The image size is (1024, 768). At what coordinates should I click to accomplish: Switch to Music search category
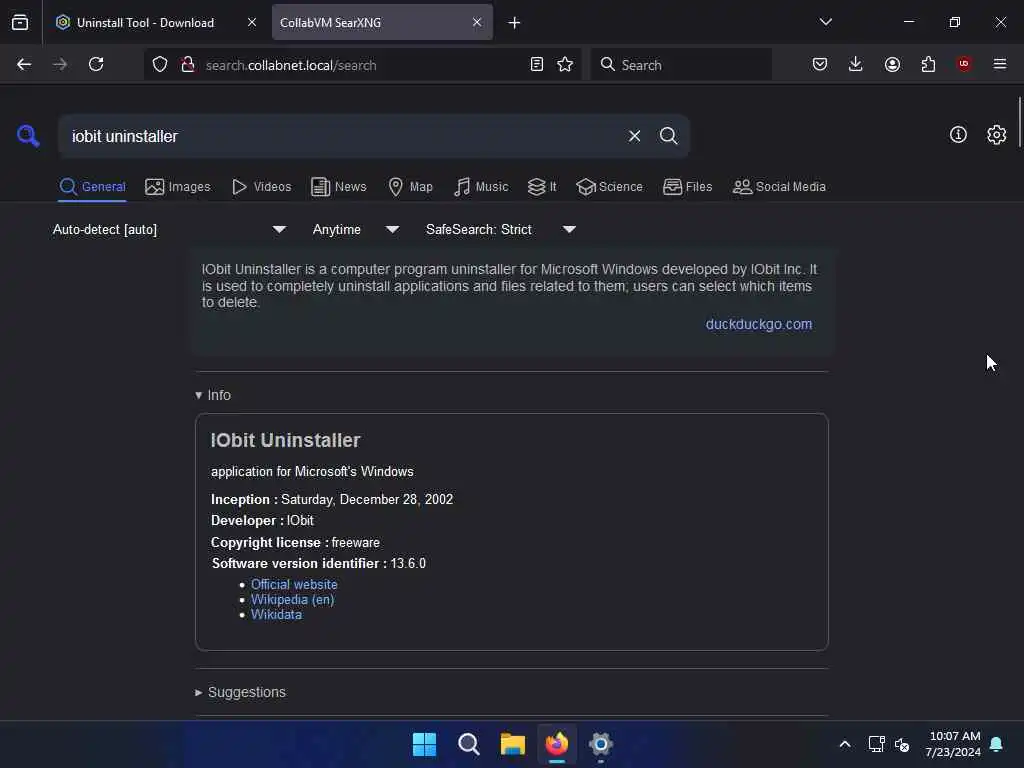pyautogui.click(x=481, y=187)
